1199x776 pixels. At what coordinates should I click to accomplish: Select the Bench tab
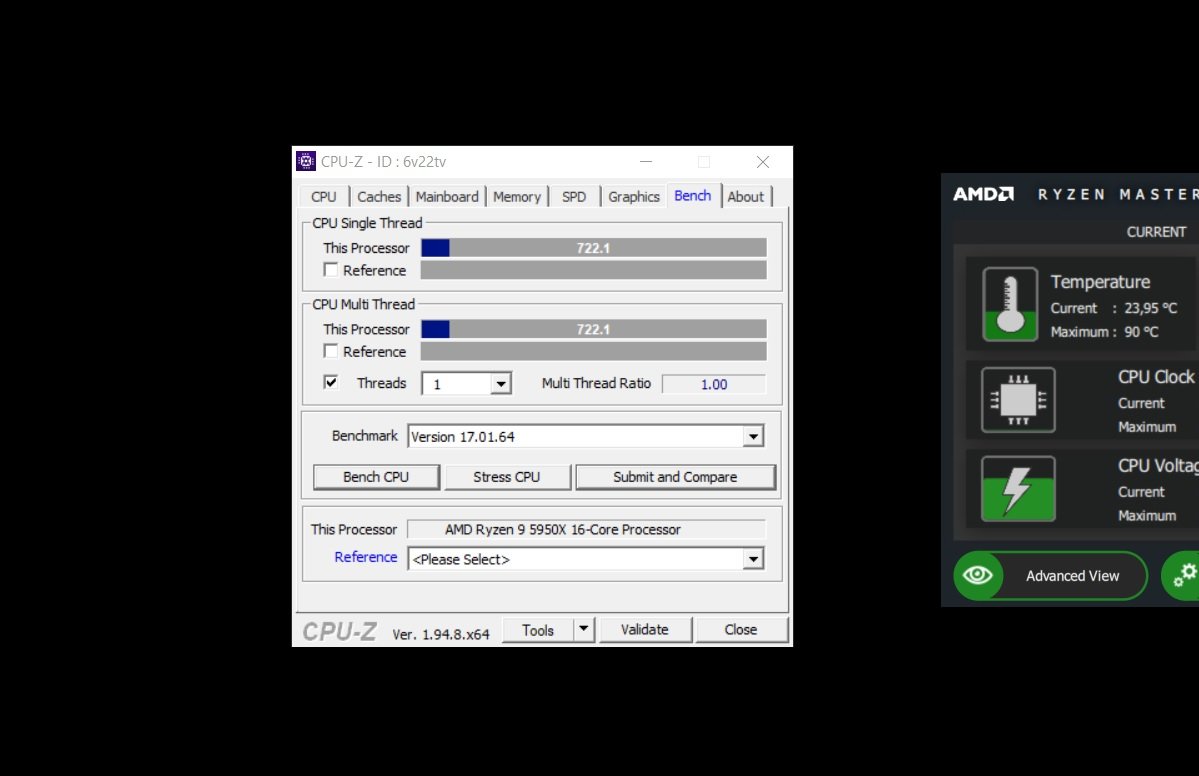(693, 196)
